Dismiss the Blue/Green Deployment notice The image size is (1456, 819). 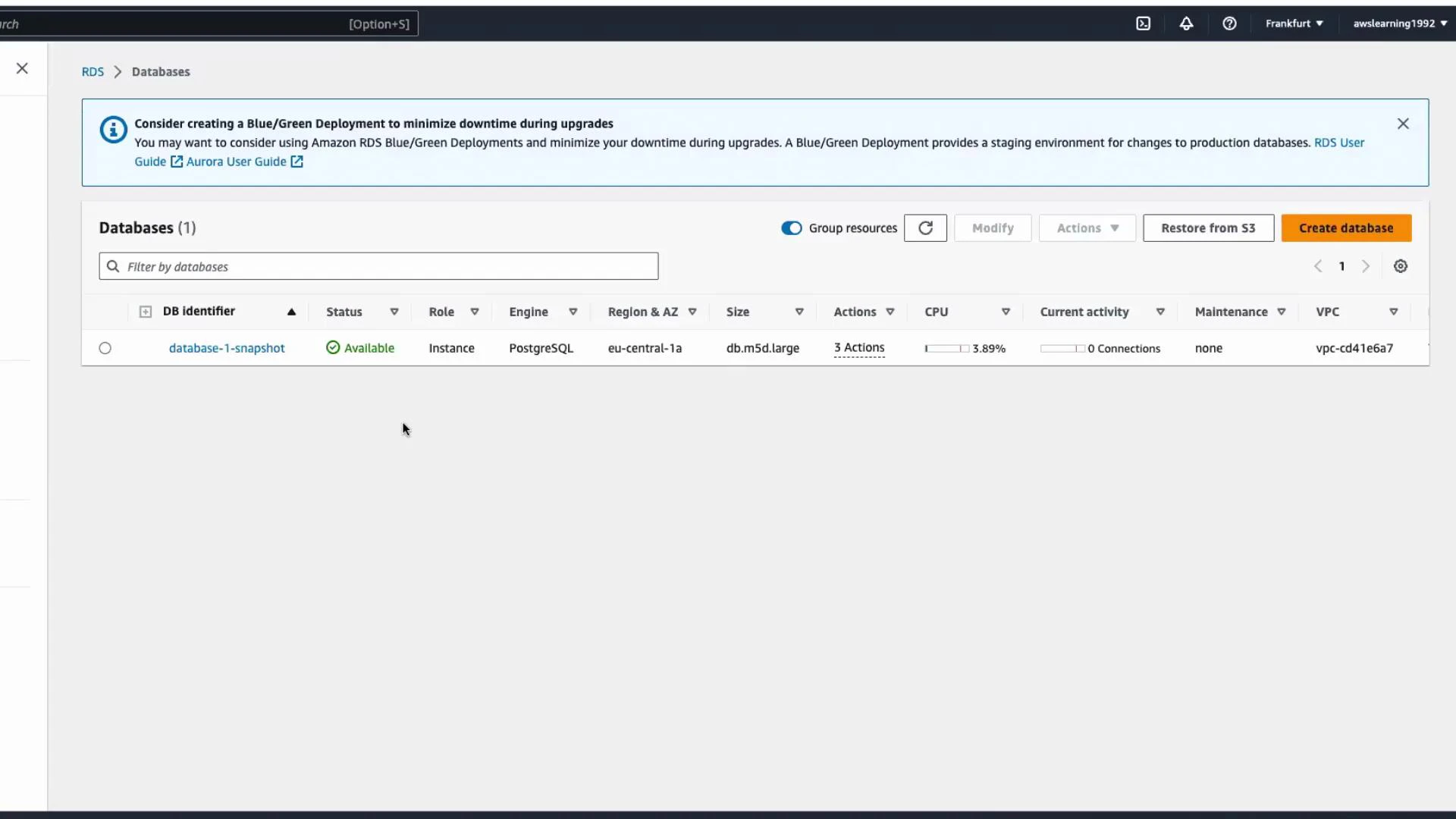pos(1403,123)
